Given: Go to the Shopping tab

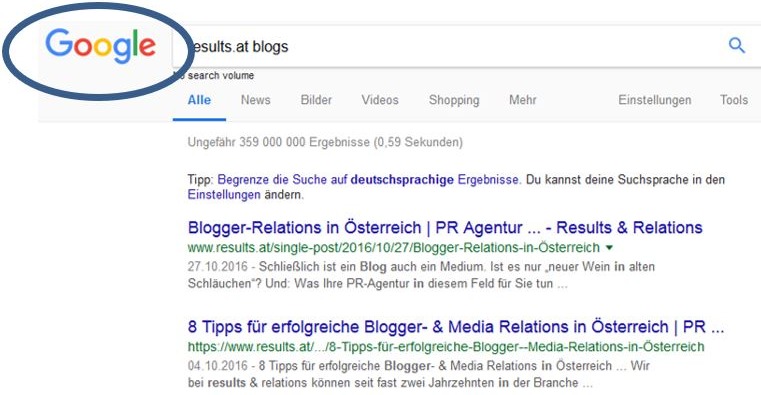Looking at the screenshot, I should click(x=454, y=100).
